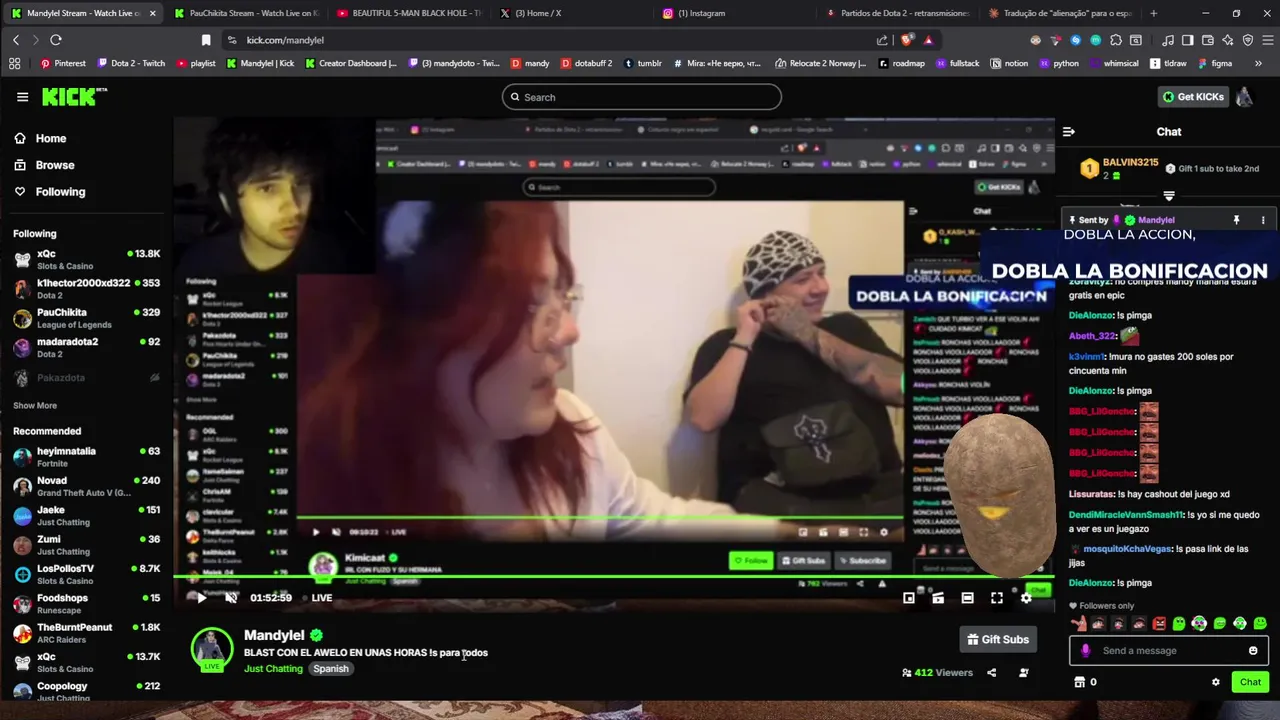Play the Mandylel stream video
1280x720 pixels.
[201, 598]
